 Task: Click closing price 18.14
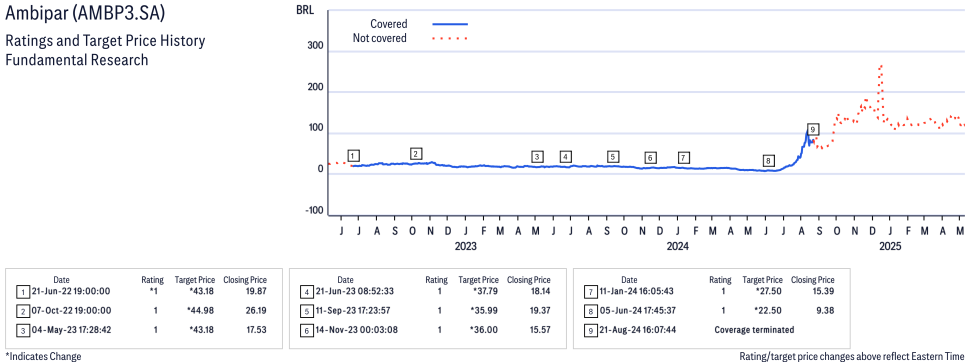coord(540,291)
